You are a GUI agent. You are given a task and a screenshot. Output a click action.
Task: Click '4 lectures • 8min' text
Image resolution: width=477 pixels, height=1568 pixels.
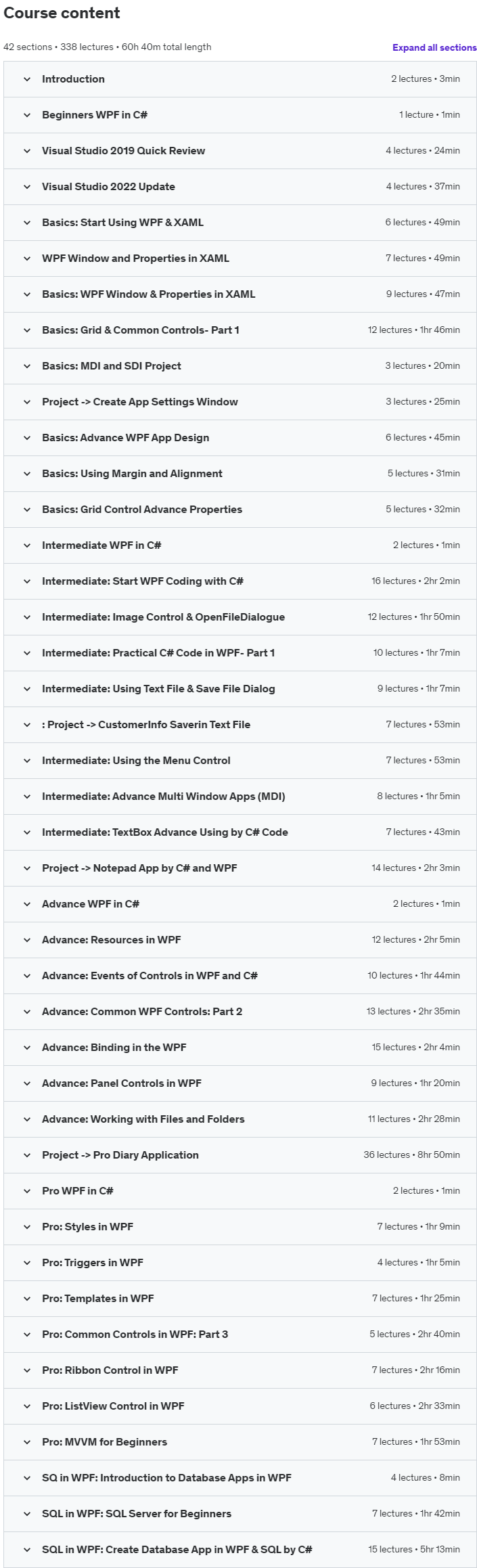click(x=426, y=1478)
